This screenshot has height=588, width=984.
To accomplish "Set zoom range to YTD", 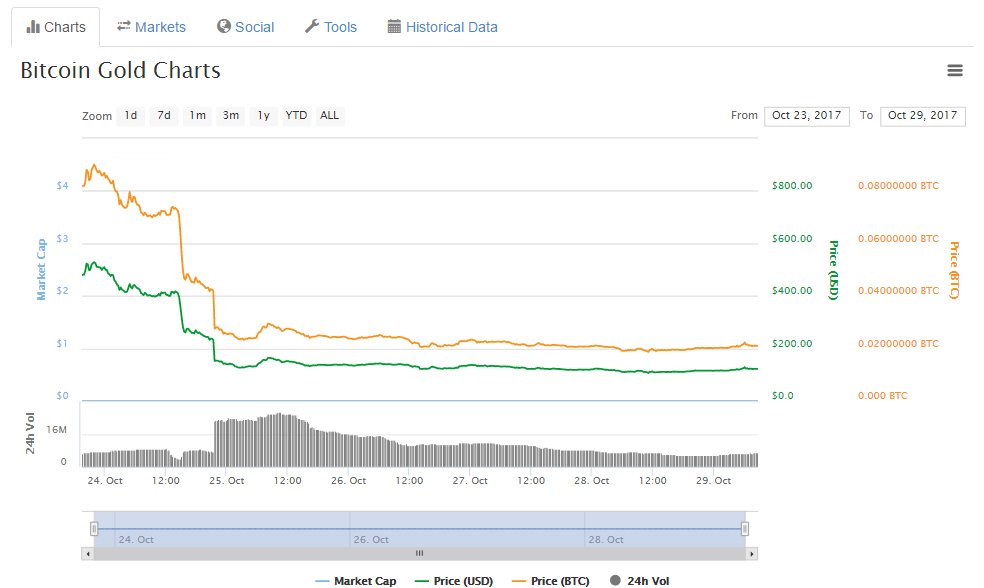I will [x=296, y=115].
